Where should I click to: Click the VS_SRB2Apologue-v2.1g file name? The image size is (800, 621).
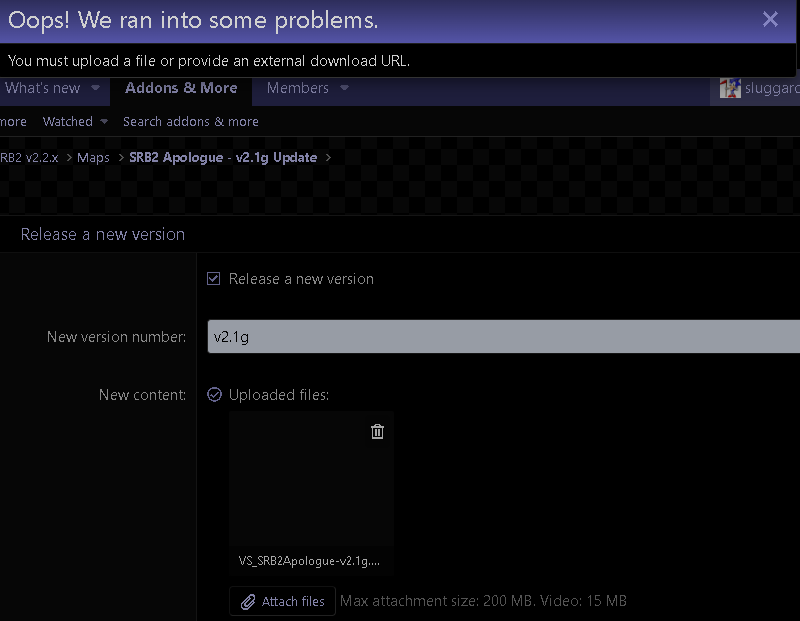(309, 561)
